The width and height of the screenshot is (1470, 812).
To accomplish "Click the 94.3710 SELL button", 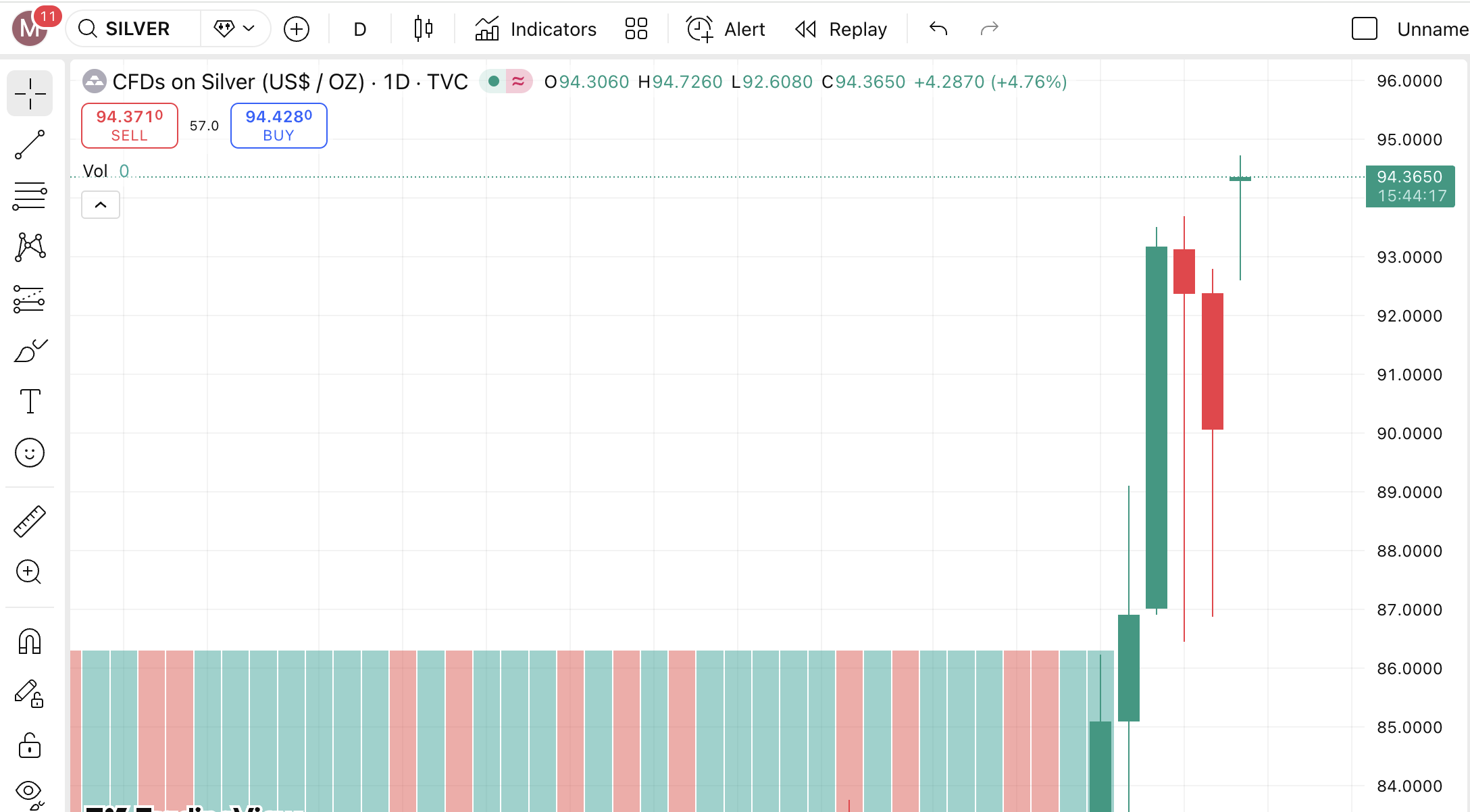I will [130, 126].
